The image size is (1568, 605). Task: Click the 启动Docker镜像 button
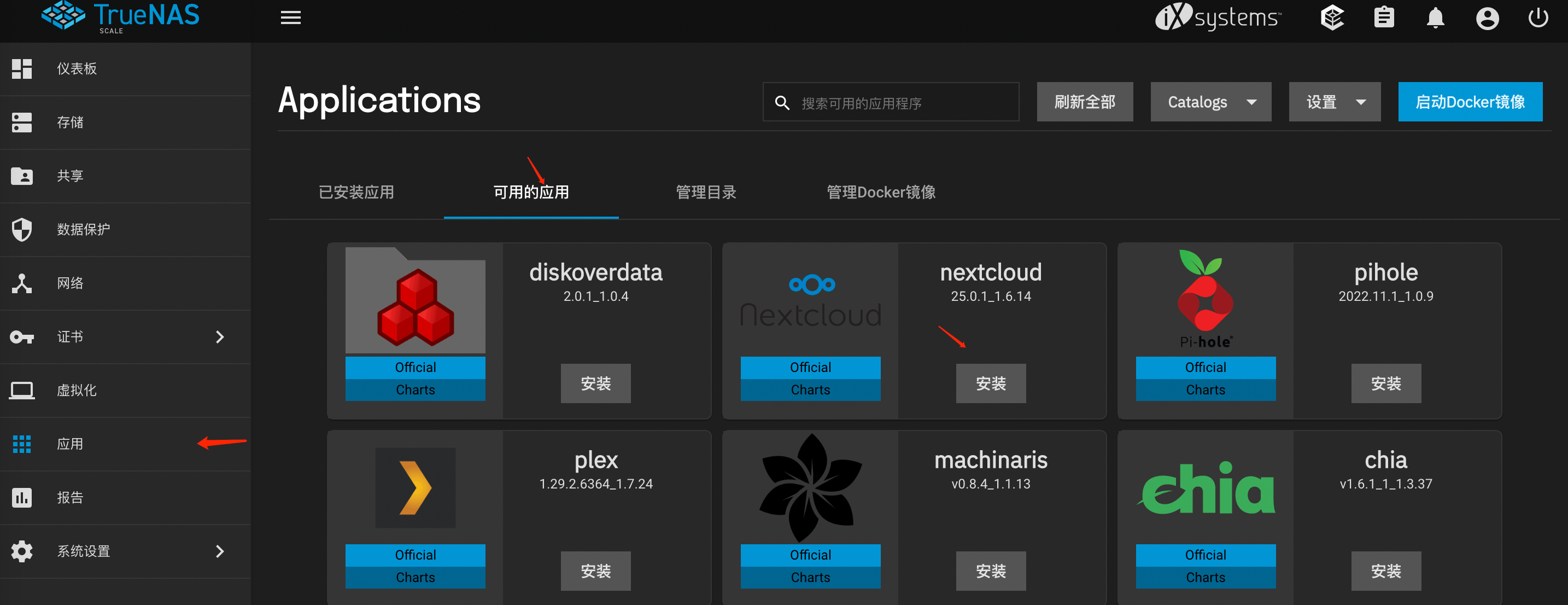1470,102
